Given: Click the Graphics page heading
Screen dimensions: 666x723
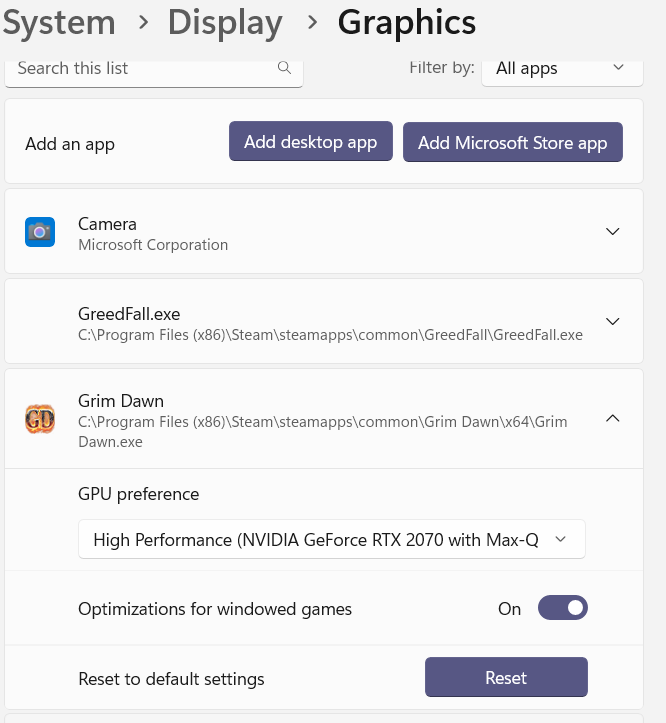Looking at the screenshot, I should [406, 22].
